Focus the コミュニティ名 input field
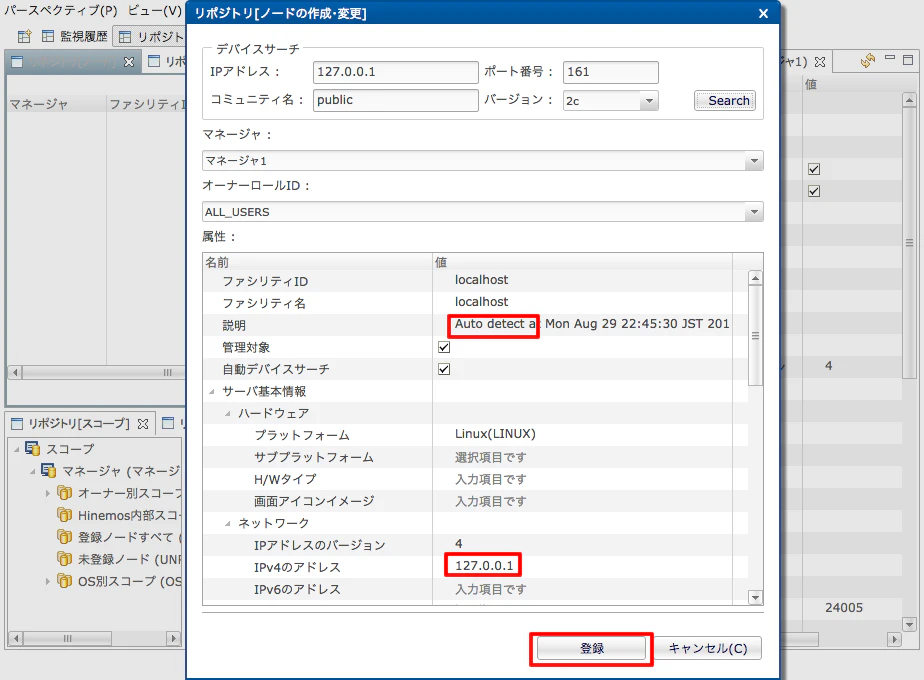 point(395,100)
